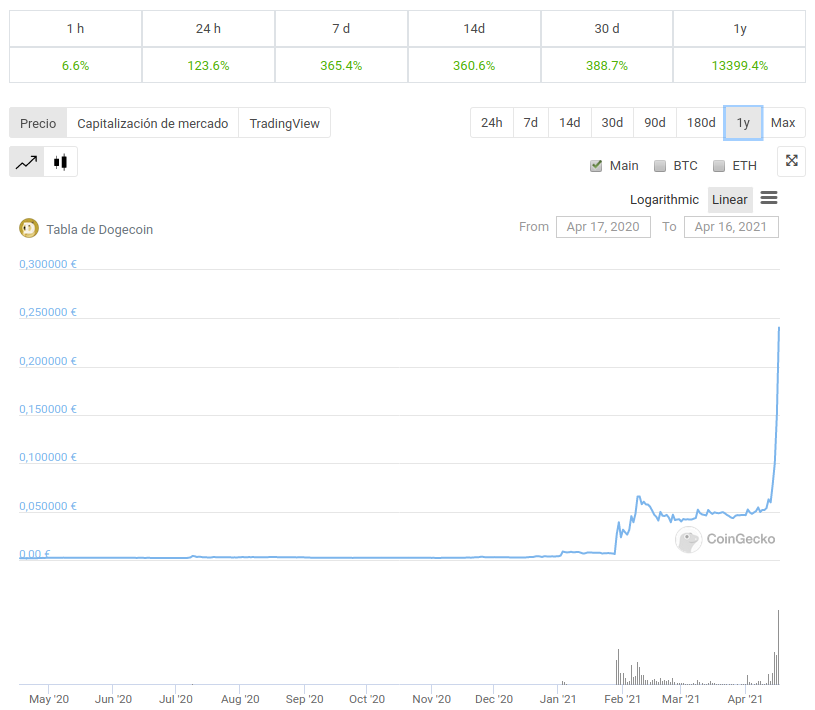Click the tallest April volume bar
Image resolution: width=815 pixels, height=710 pixels.
pos(778,647)
